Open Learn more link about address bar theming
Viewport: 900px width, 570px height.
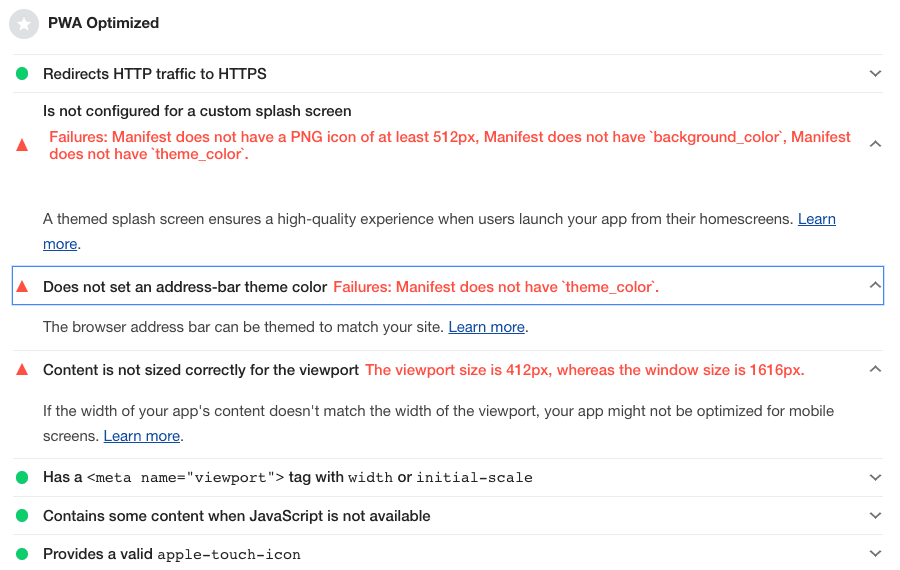pyautogui.click(x=487, y=327)
